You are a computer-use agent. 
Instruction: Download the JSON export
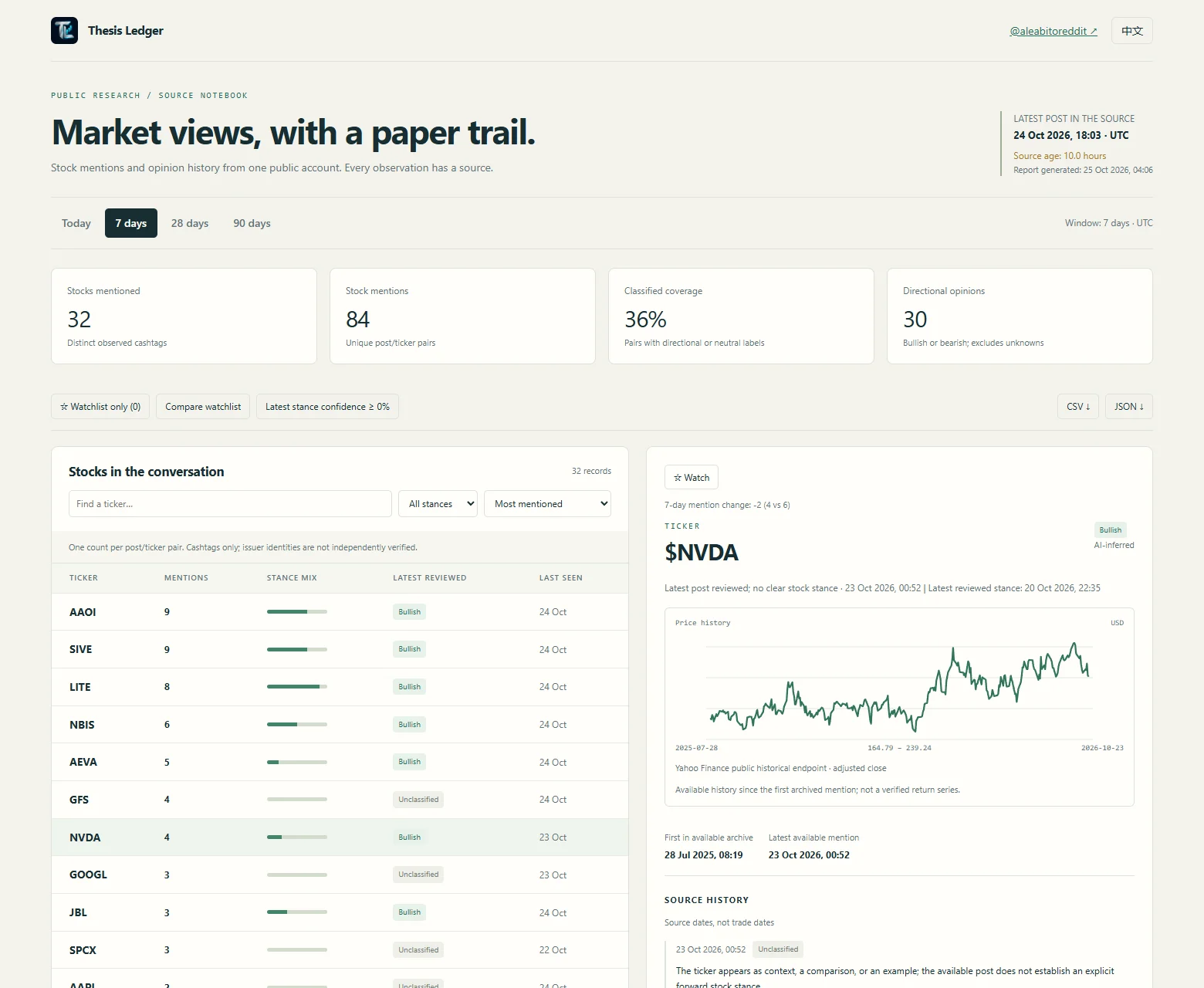point(1129,407)
